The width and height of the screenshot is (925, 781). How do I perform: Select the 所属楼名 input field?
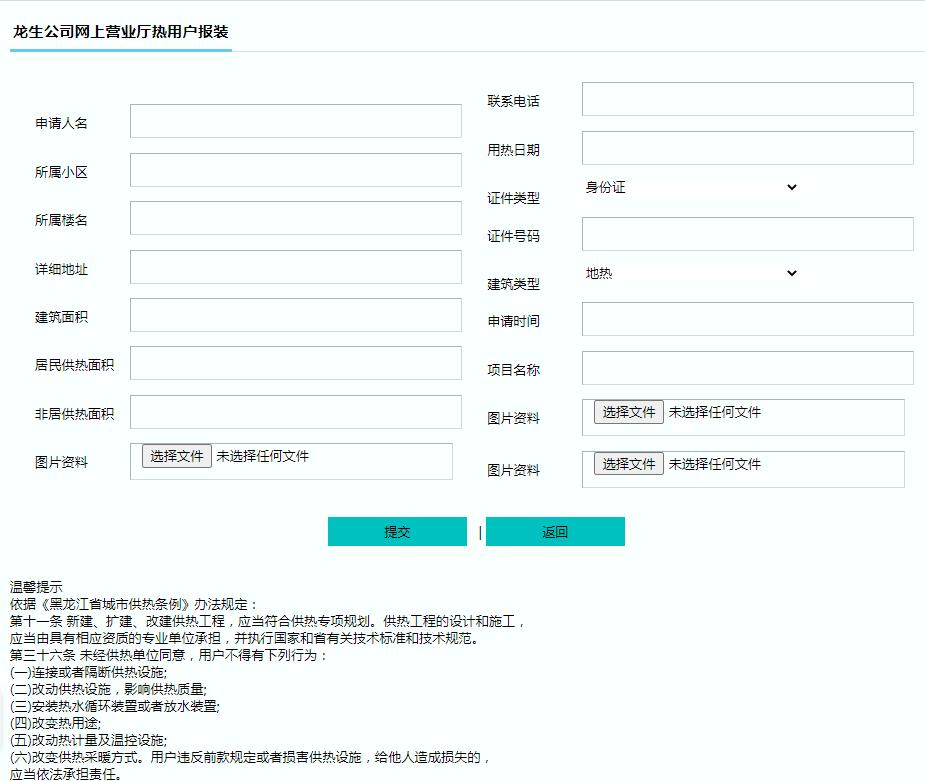click(295, 218)
